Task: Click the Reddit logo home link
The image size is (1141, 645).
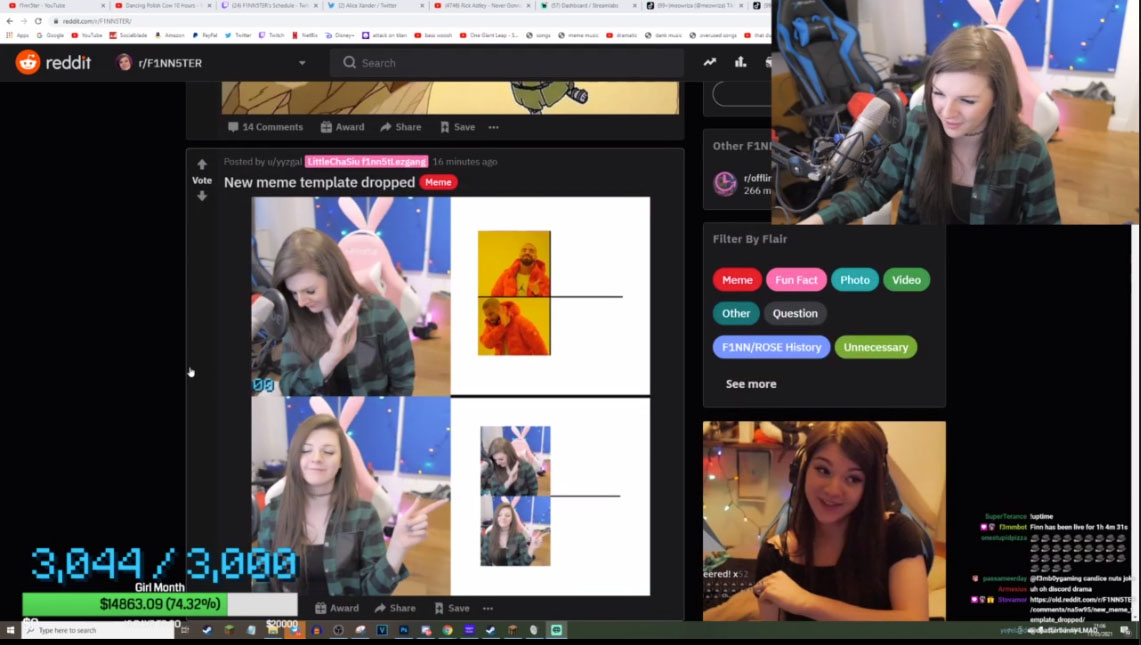Action: pos(53,63)
